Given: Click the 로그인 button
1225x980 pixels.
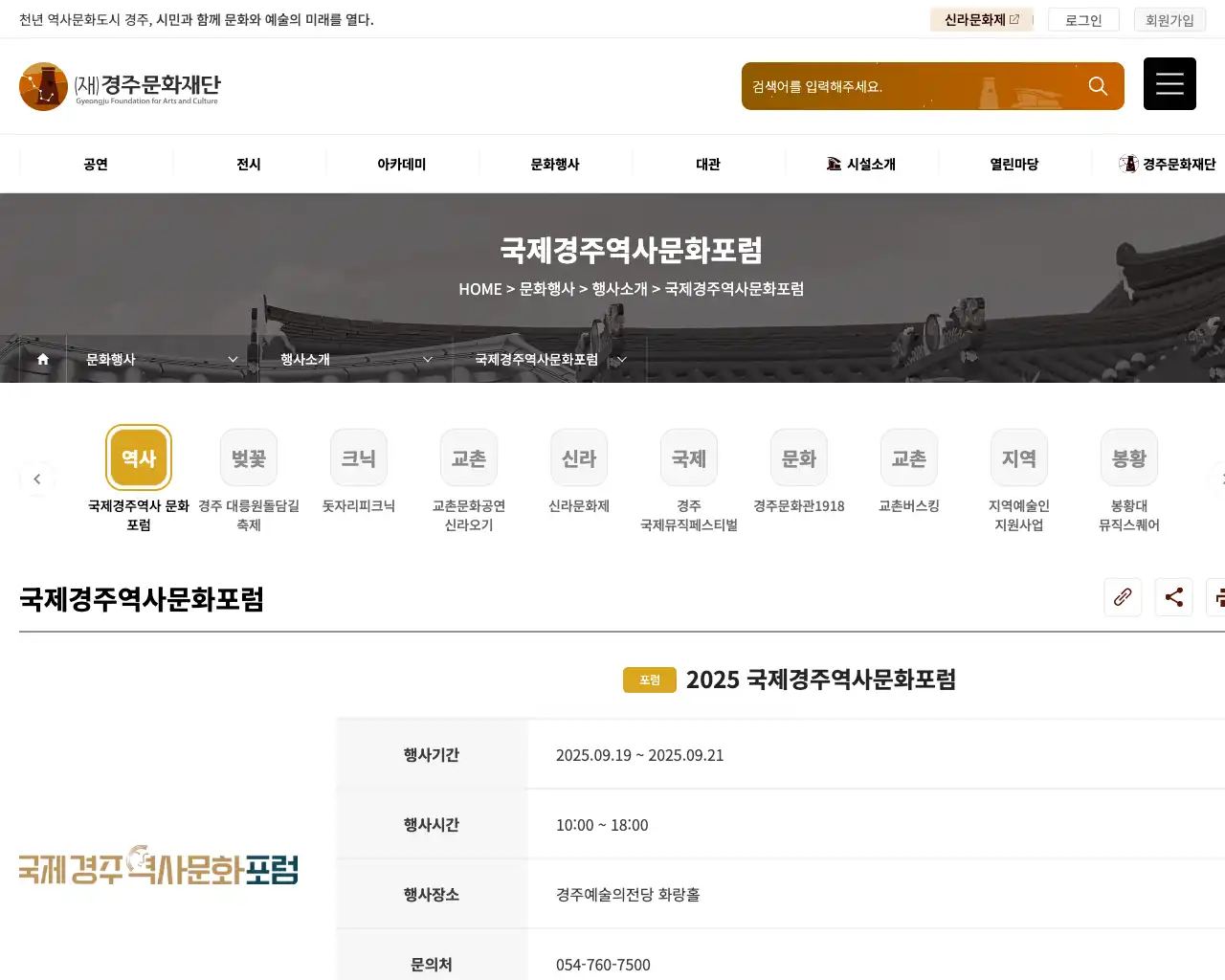Looking at the screenshot, I should coord(1082,19).
